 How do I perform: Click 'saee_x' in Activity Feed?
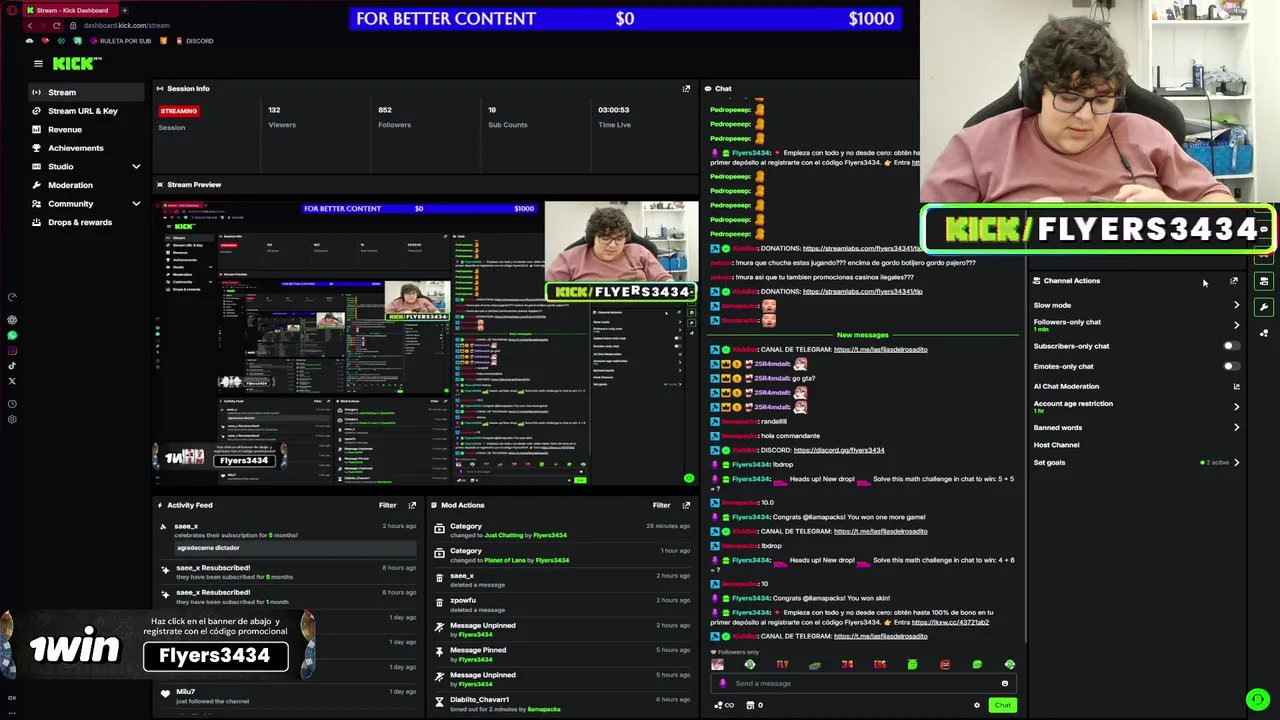[x=186, y=526]
